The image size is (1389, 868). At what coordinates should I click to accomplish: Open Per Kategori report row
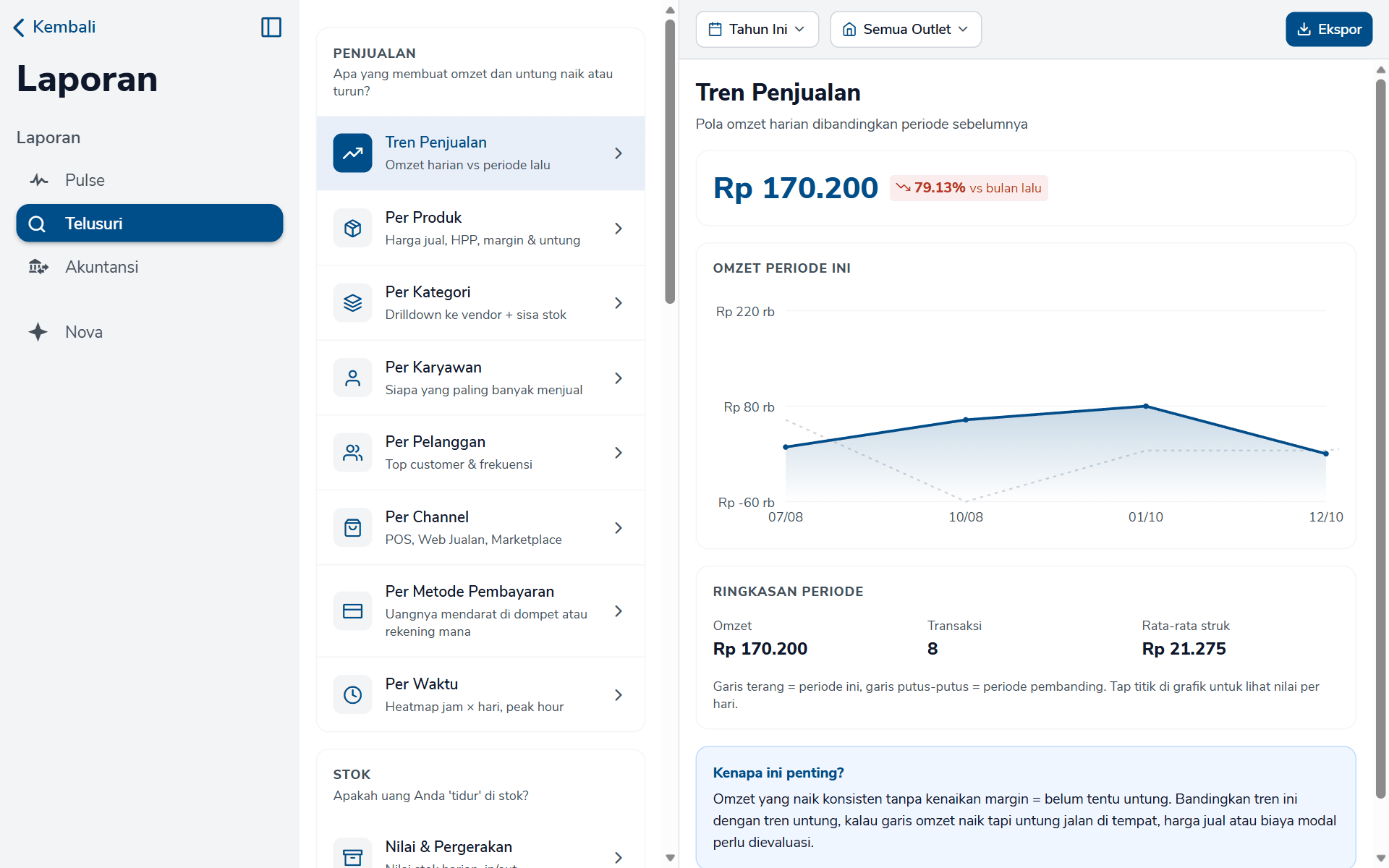480,303
